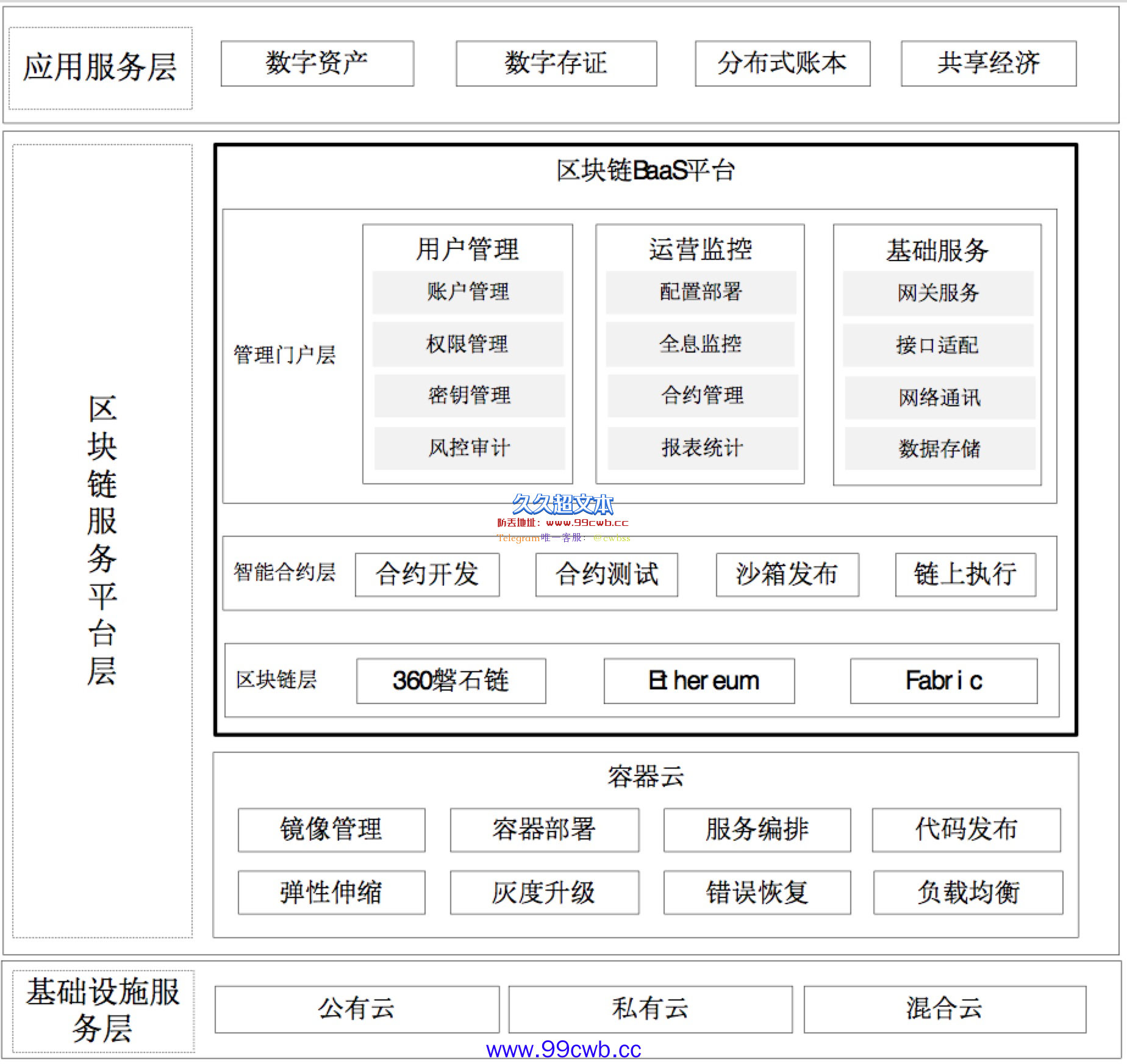Screen dimensions: 1127x1064
Task: Click the 接口适配 item
Action: 938,345
